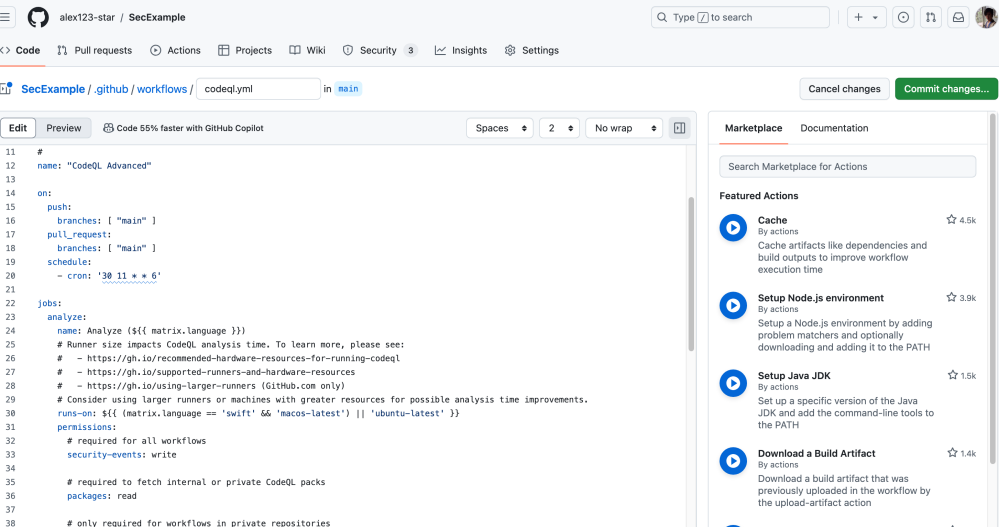Click the Search Marketplace for Actions field
This screenshot has width=999, height=527.
point(847,166)
